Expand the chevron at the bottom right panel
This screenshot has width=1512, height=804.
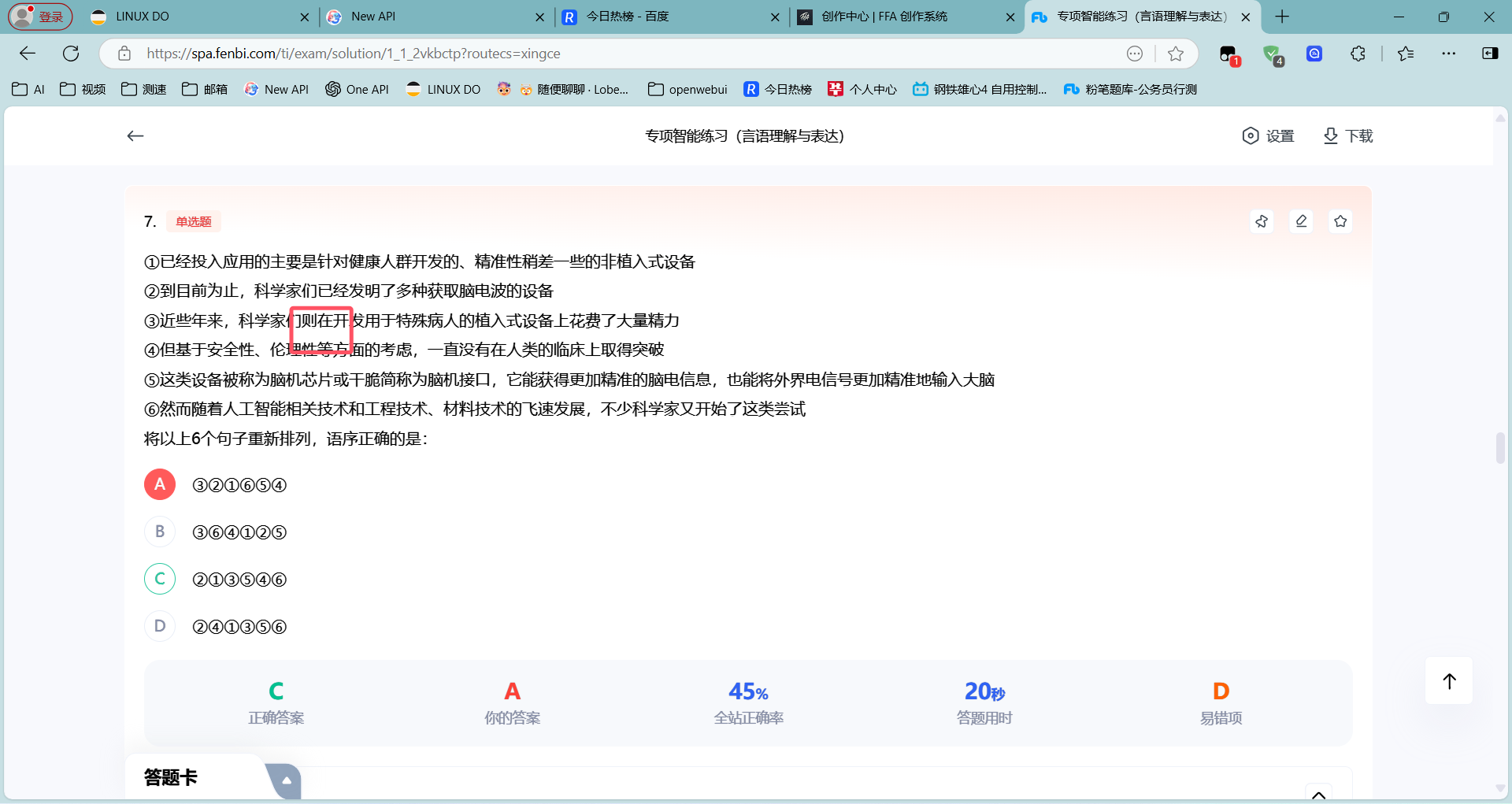pos(1318,794)
